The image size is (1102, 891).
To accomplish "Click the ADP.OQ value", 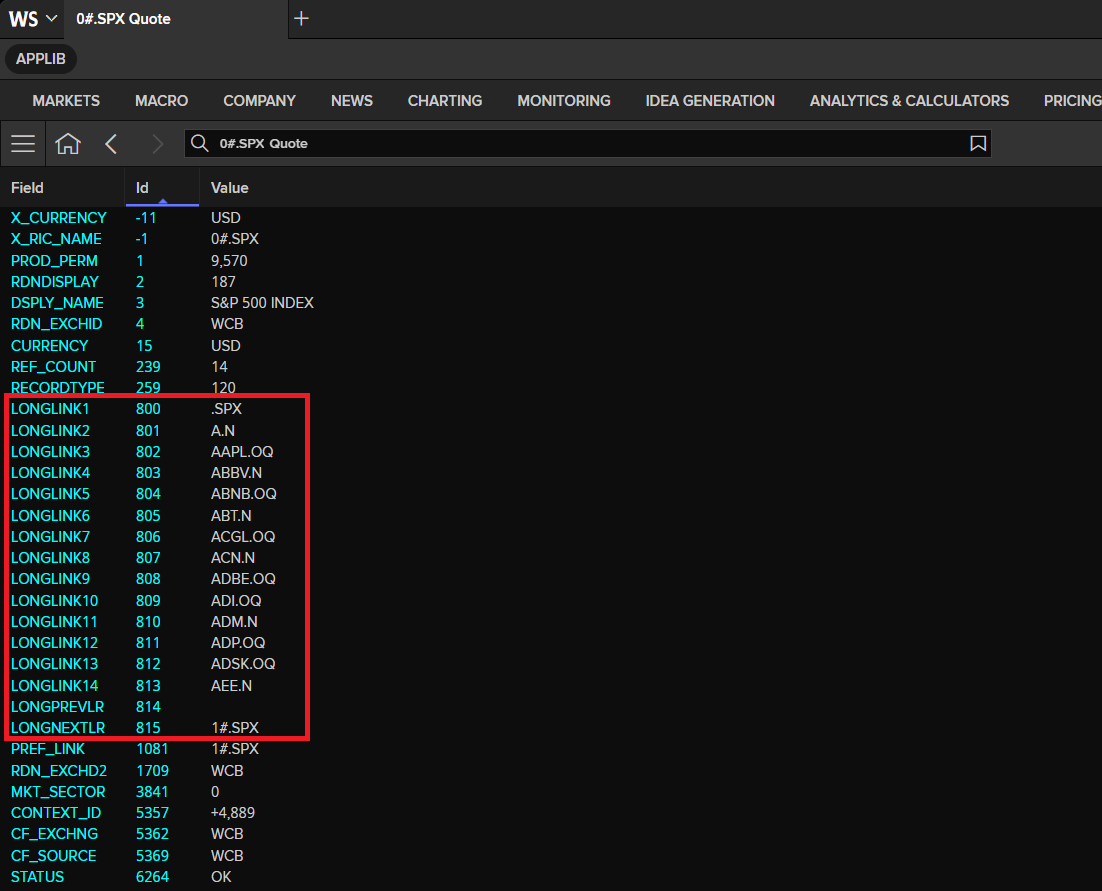I will (238, 643).
